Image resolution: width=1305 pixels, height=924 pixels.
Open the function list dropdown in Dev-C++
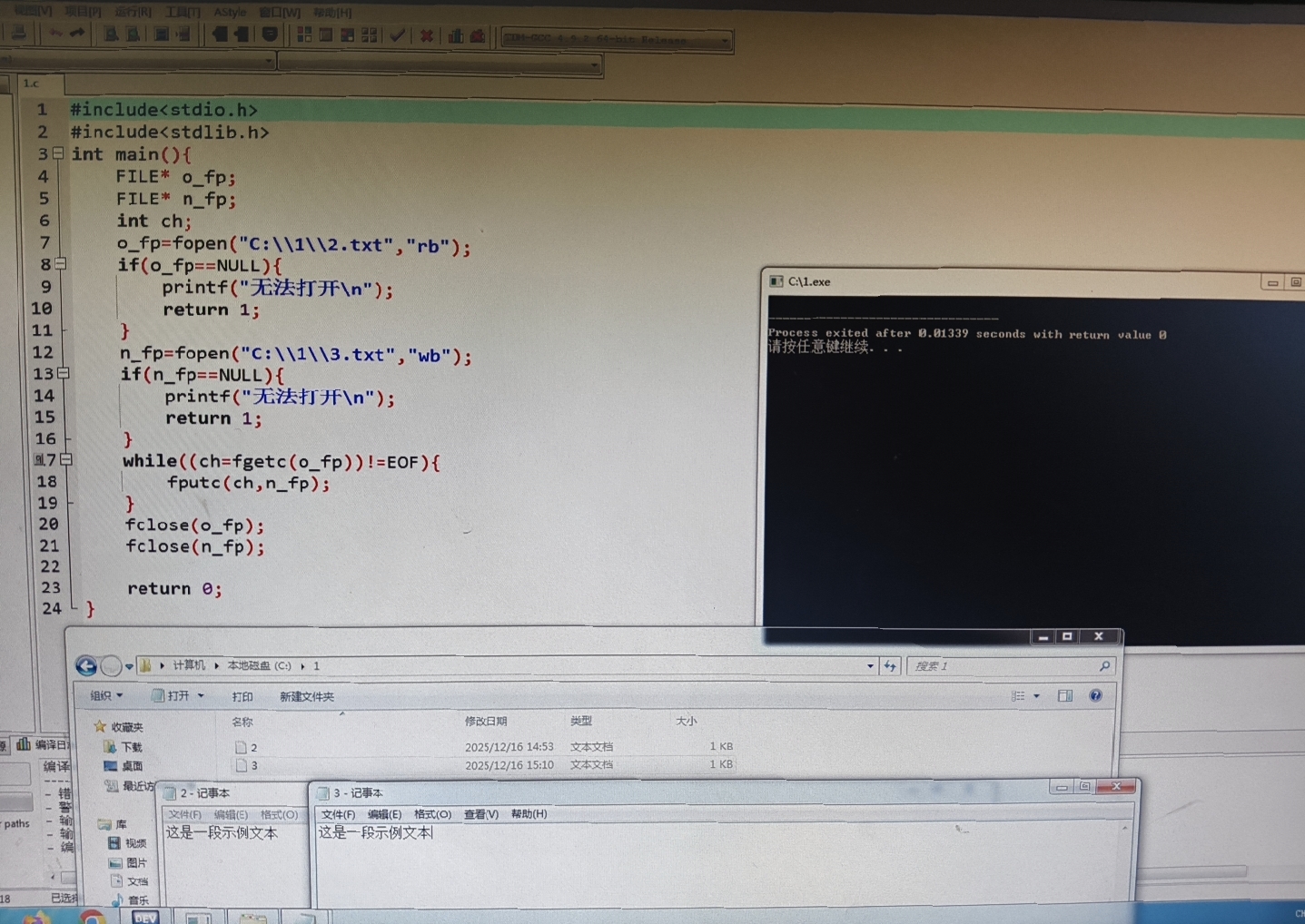594,65
